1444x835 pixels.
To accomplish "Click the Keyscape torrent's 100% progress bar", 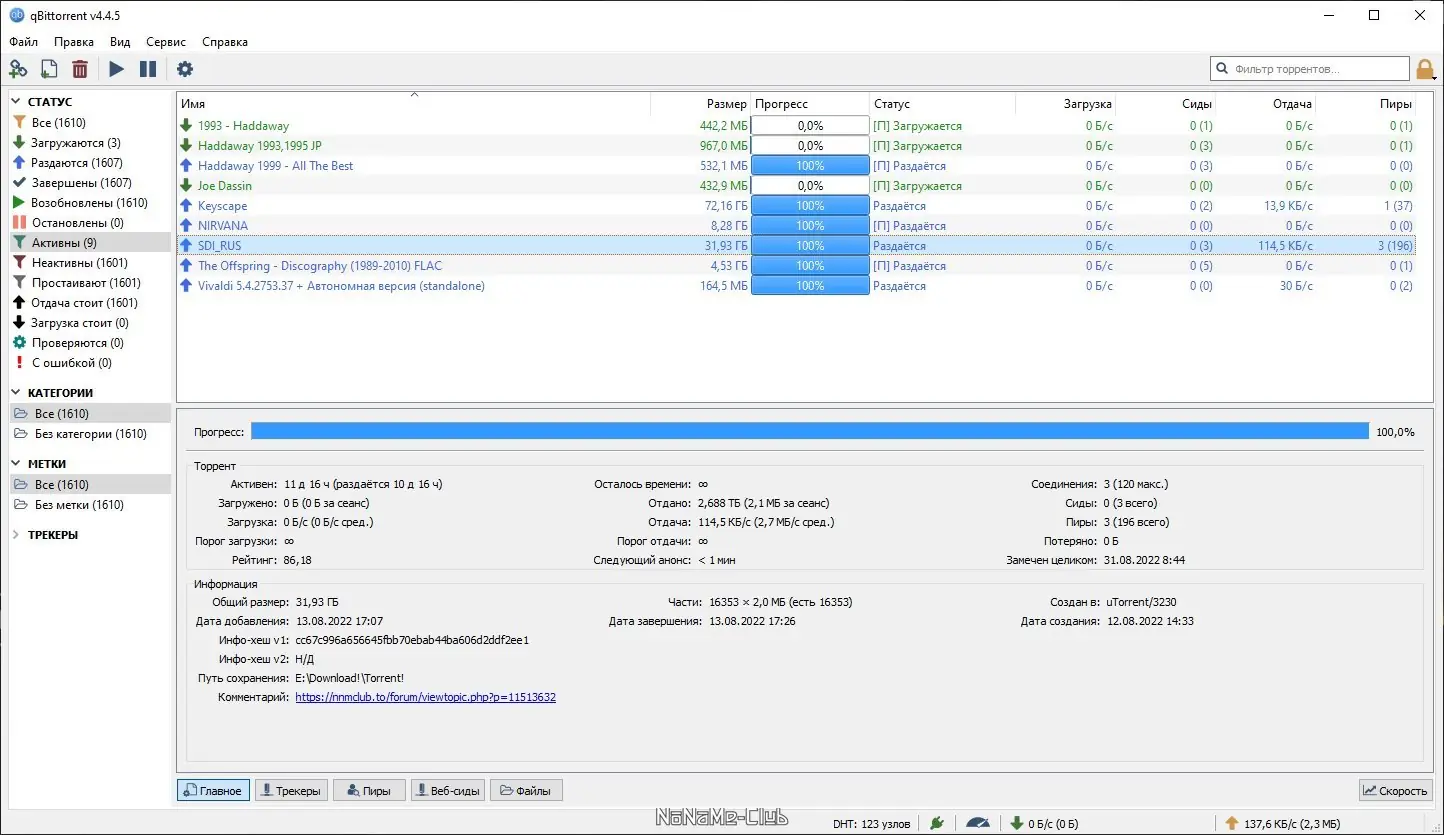I will pyautogui.click(x=810, y=206).
